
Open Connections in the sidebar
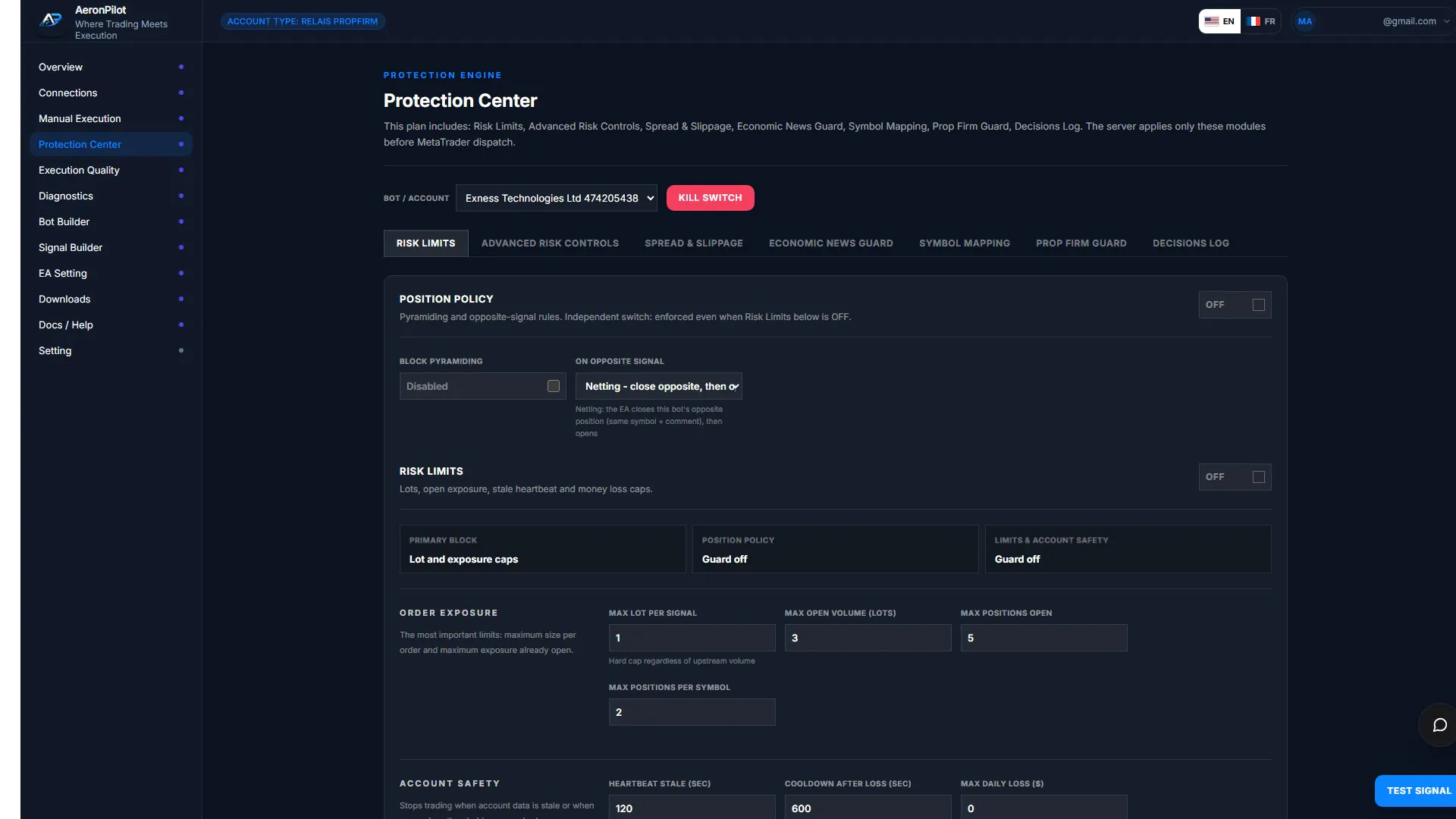[x=111, y=93]
